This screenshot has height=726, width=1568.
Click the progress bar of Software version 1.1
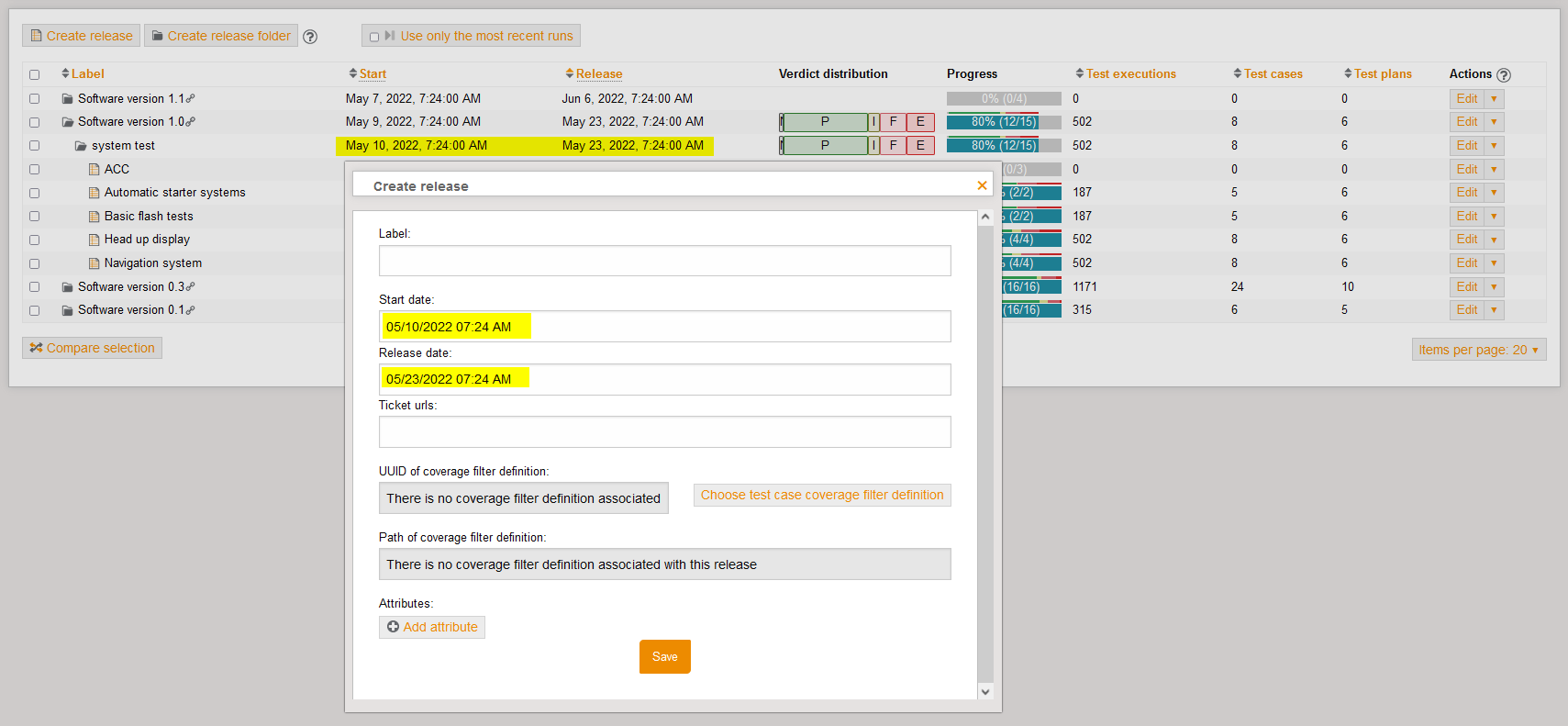(1004, 98)
